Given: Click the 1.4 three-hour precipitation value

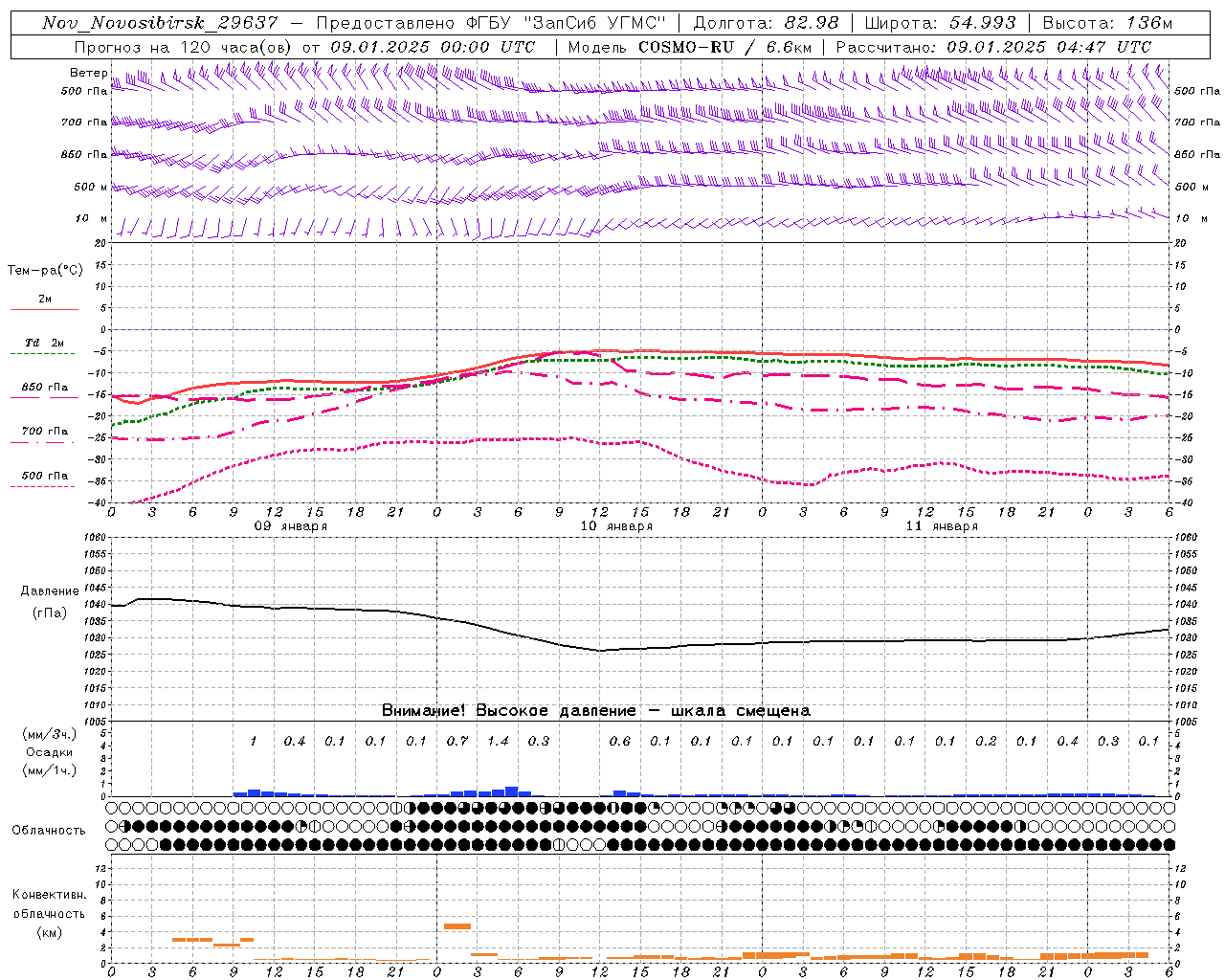Looking at the screenshot, I should [x=499, y=741].
